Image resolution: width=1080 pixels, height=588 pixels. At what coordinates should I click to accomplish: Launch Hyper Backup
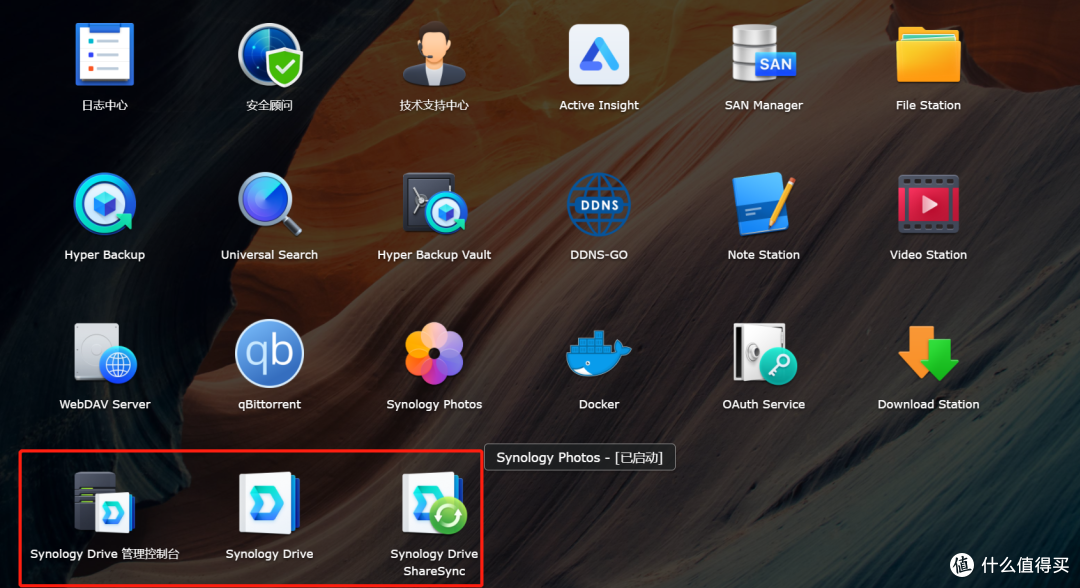pyautogui.click(x=105, y=204)
